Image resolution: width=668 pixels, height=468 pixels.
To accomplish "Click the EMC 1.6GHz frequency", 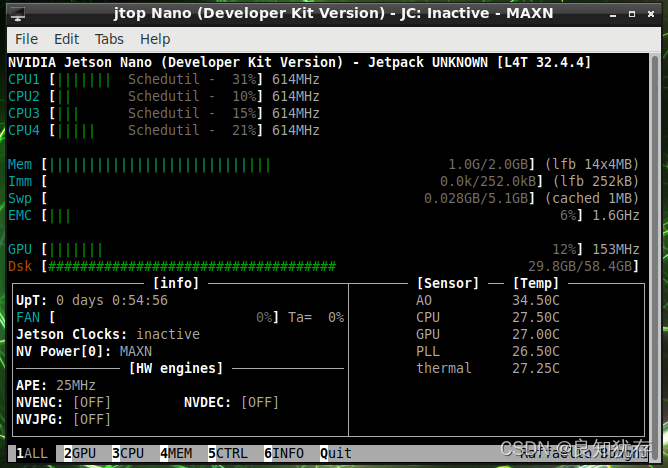I will (x=616, y=215).
